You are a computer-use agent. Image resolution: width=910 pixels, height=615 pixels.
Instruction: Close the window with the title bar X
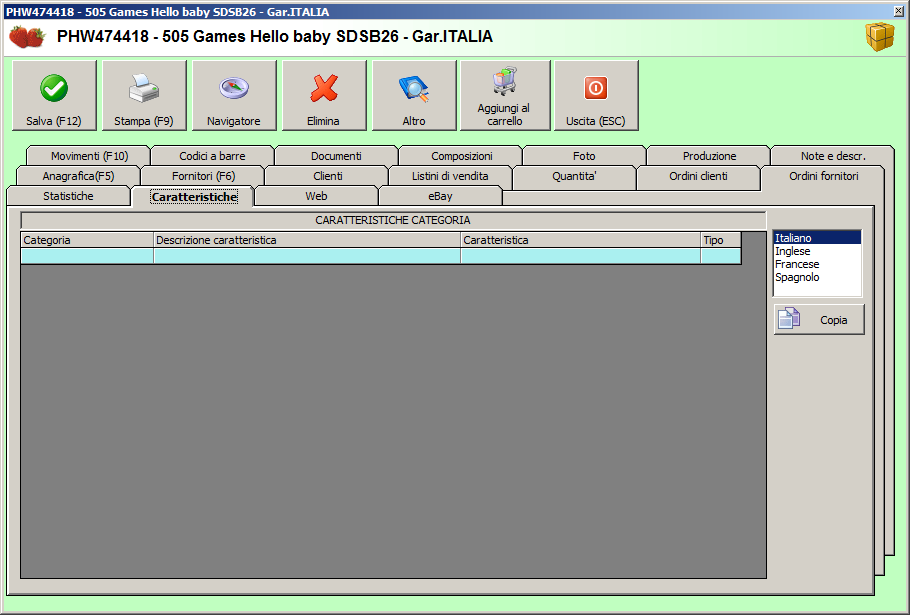(x=898, y=11)
